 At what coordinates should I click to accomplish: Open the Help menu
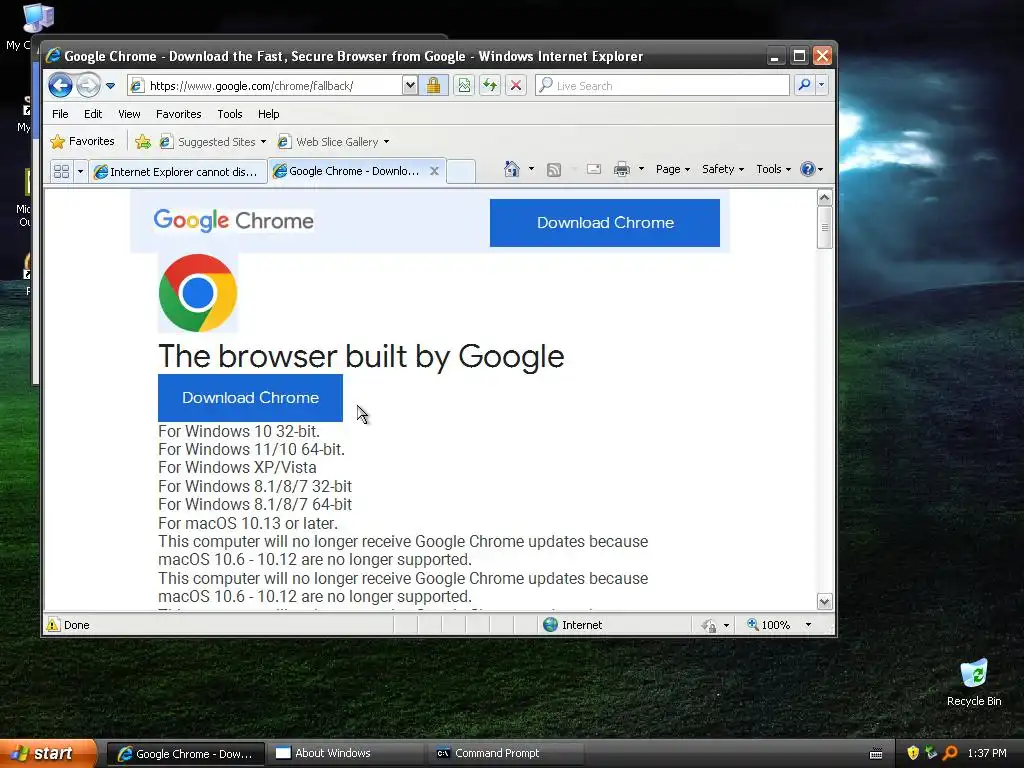tap(268, 114)
